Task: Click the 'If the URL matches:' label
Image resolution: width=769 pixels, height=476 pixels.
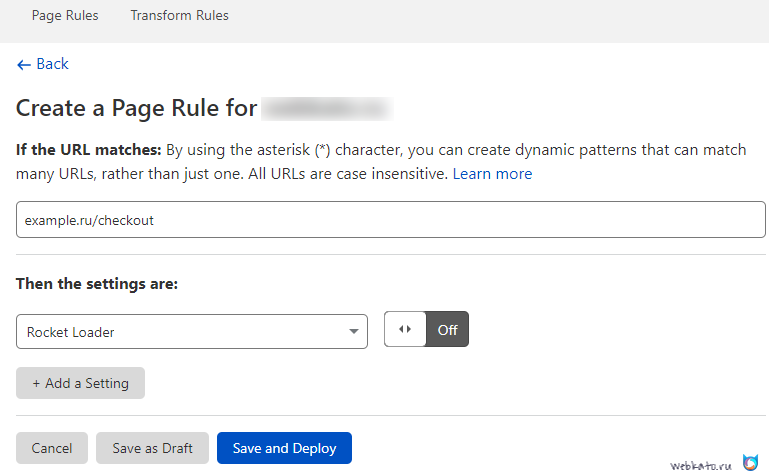Action: [88, 150]
